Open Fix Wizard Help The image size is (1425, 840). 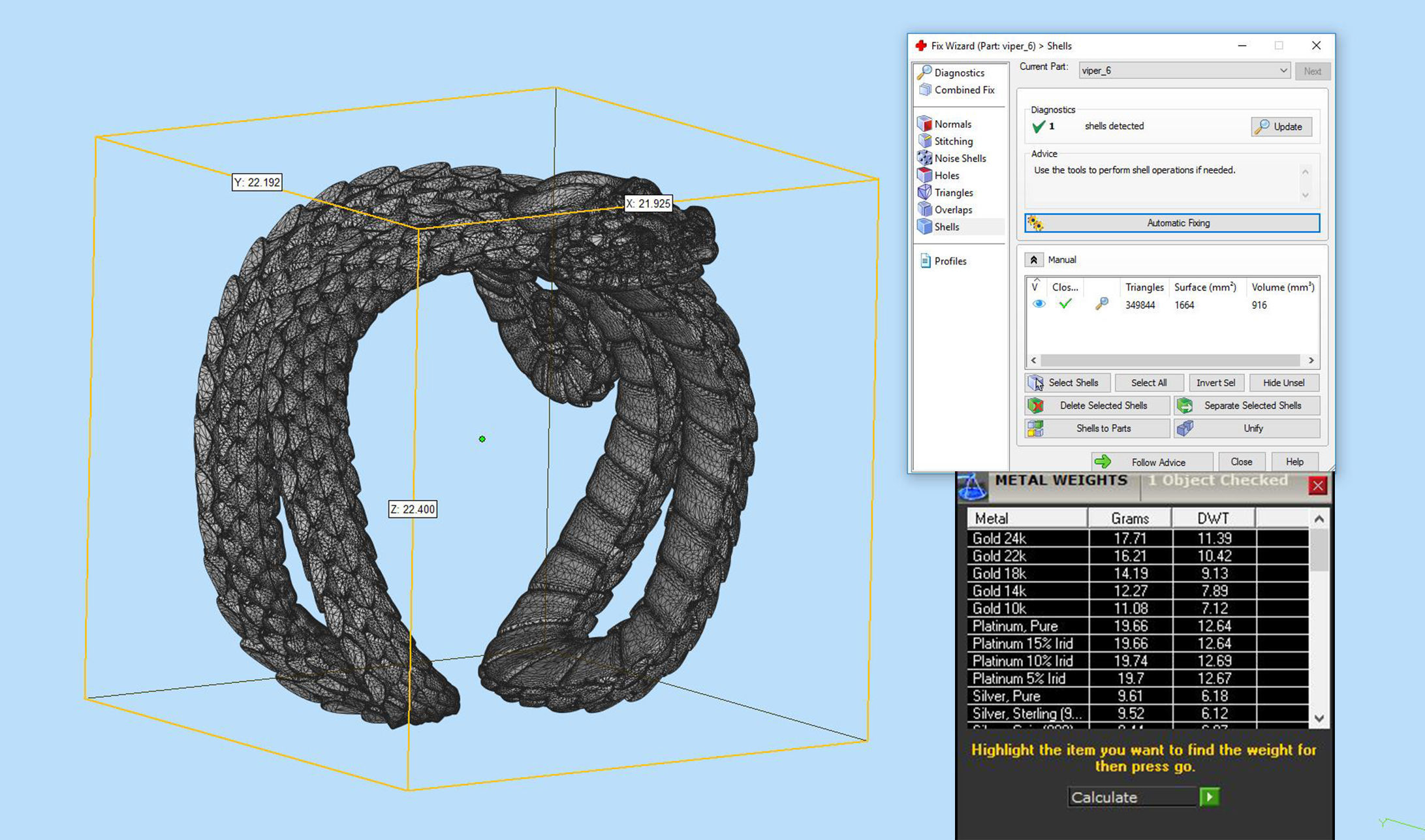click(x=1294, y=462)
